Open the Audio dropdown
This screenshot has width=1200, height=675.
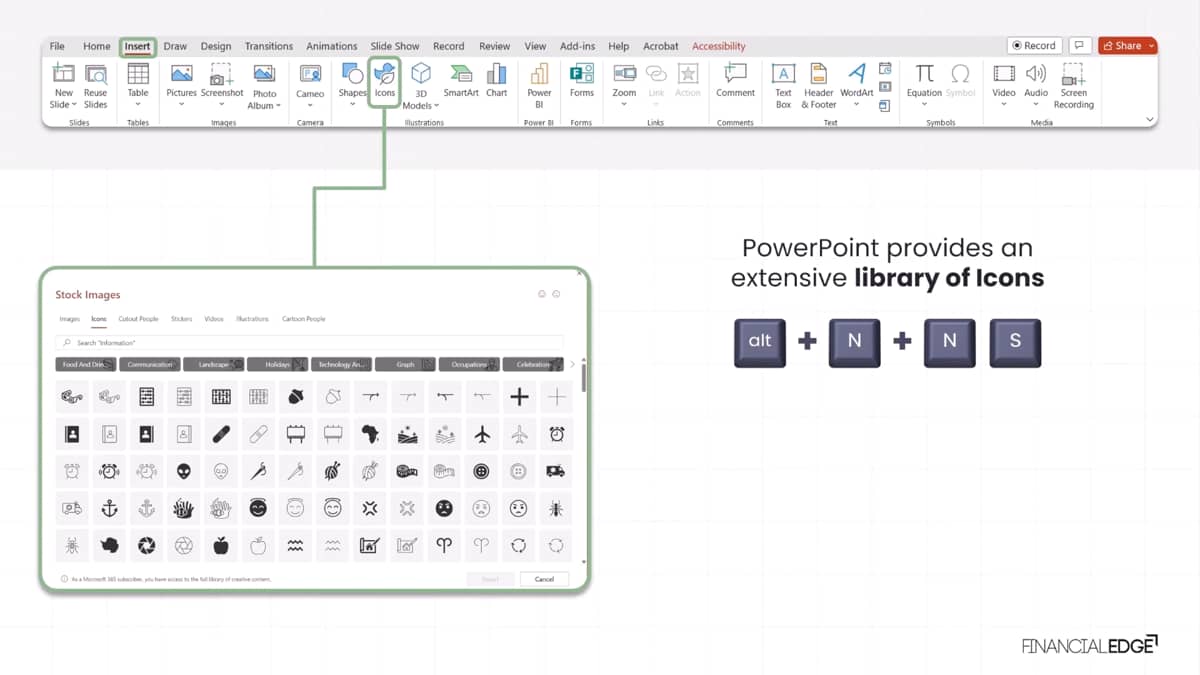1036,104
